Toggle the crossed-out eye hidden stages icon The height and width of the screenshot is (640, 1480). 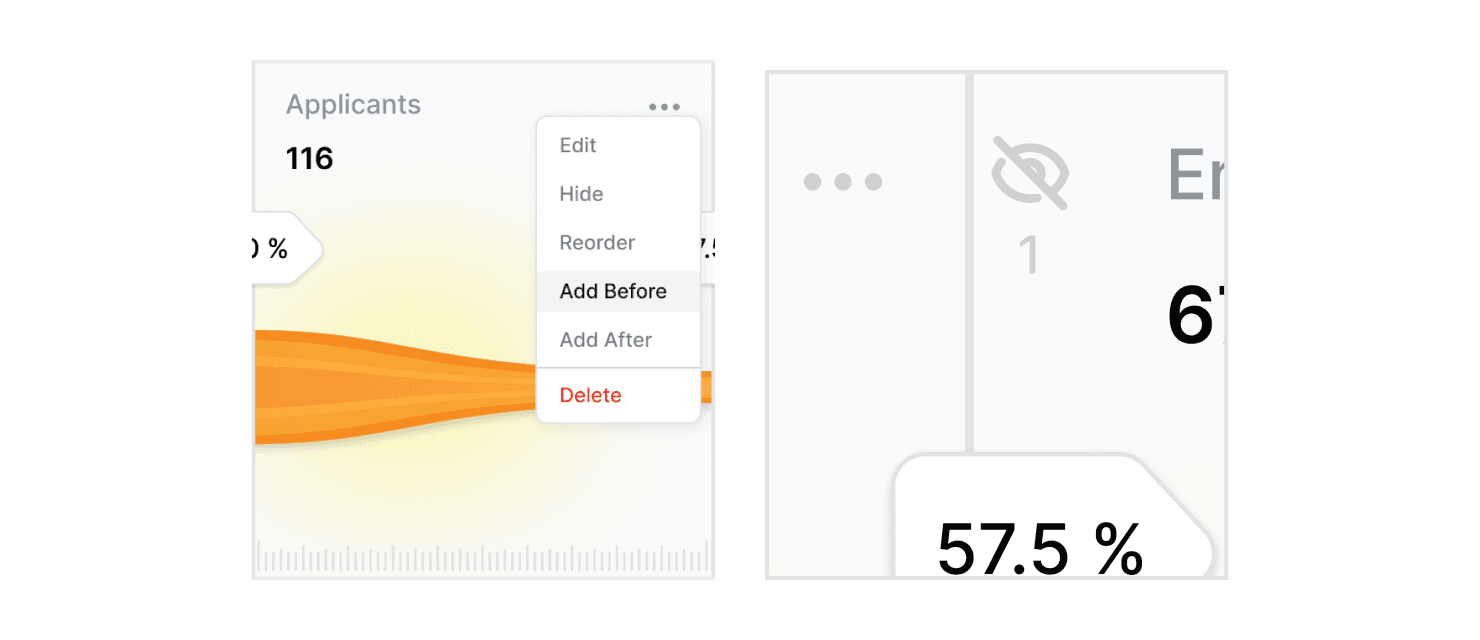pos(1030,172)
